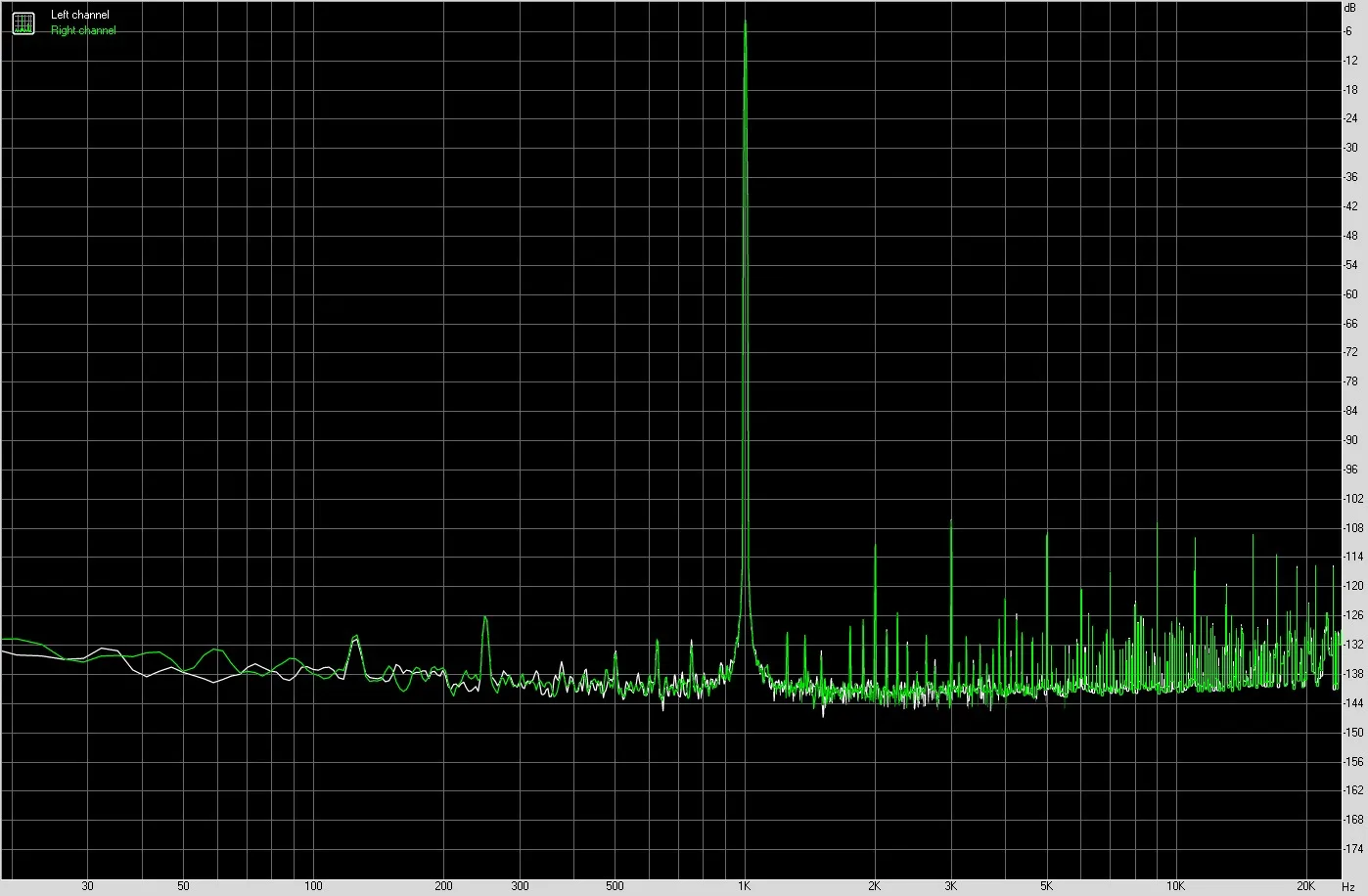Viewport: 1368px width, 896px height.
Task: Click the "-78" dB axis value
Action: (1350, 381)
